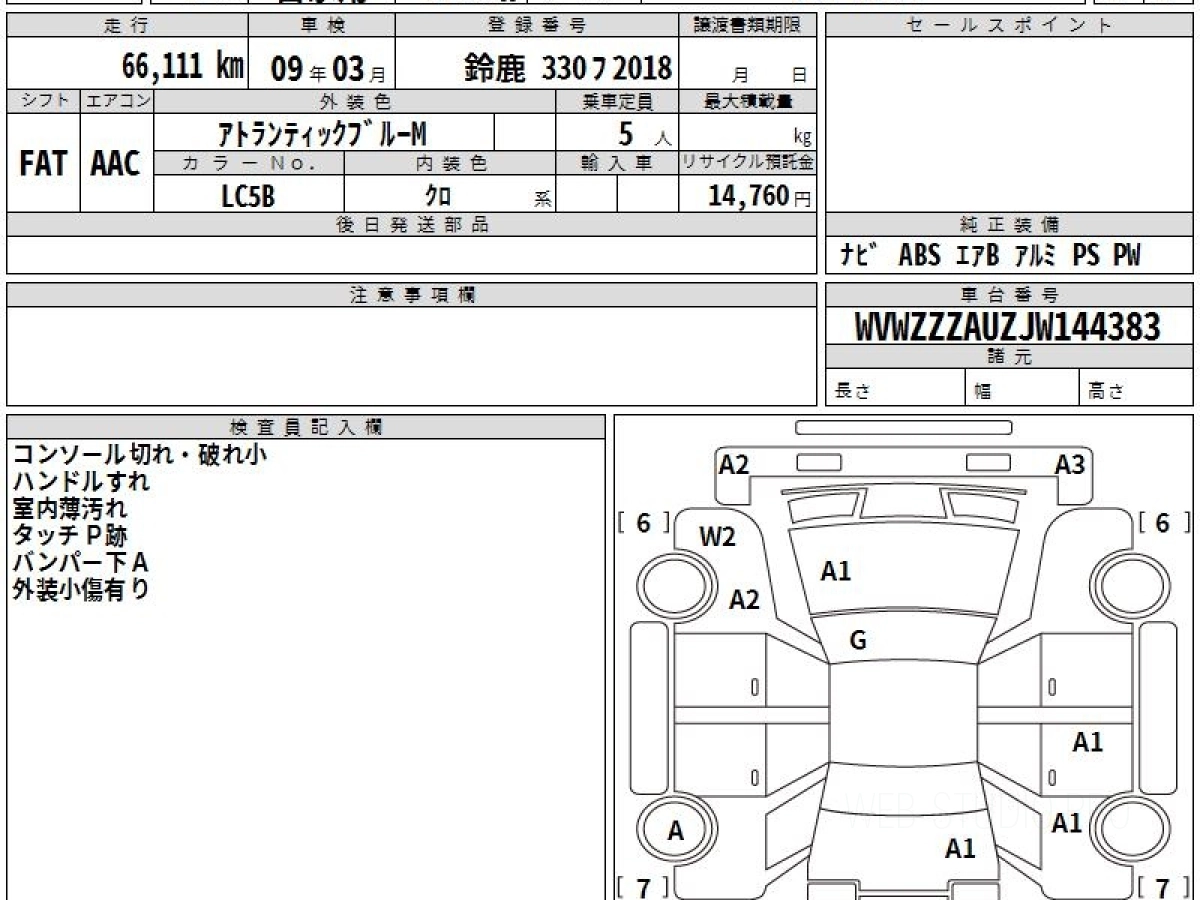Click the 車台番号 header
This screenshot has height=900, width=1200.
(x=1009, y=295)
